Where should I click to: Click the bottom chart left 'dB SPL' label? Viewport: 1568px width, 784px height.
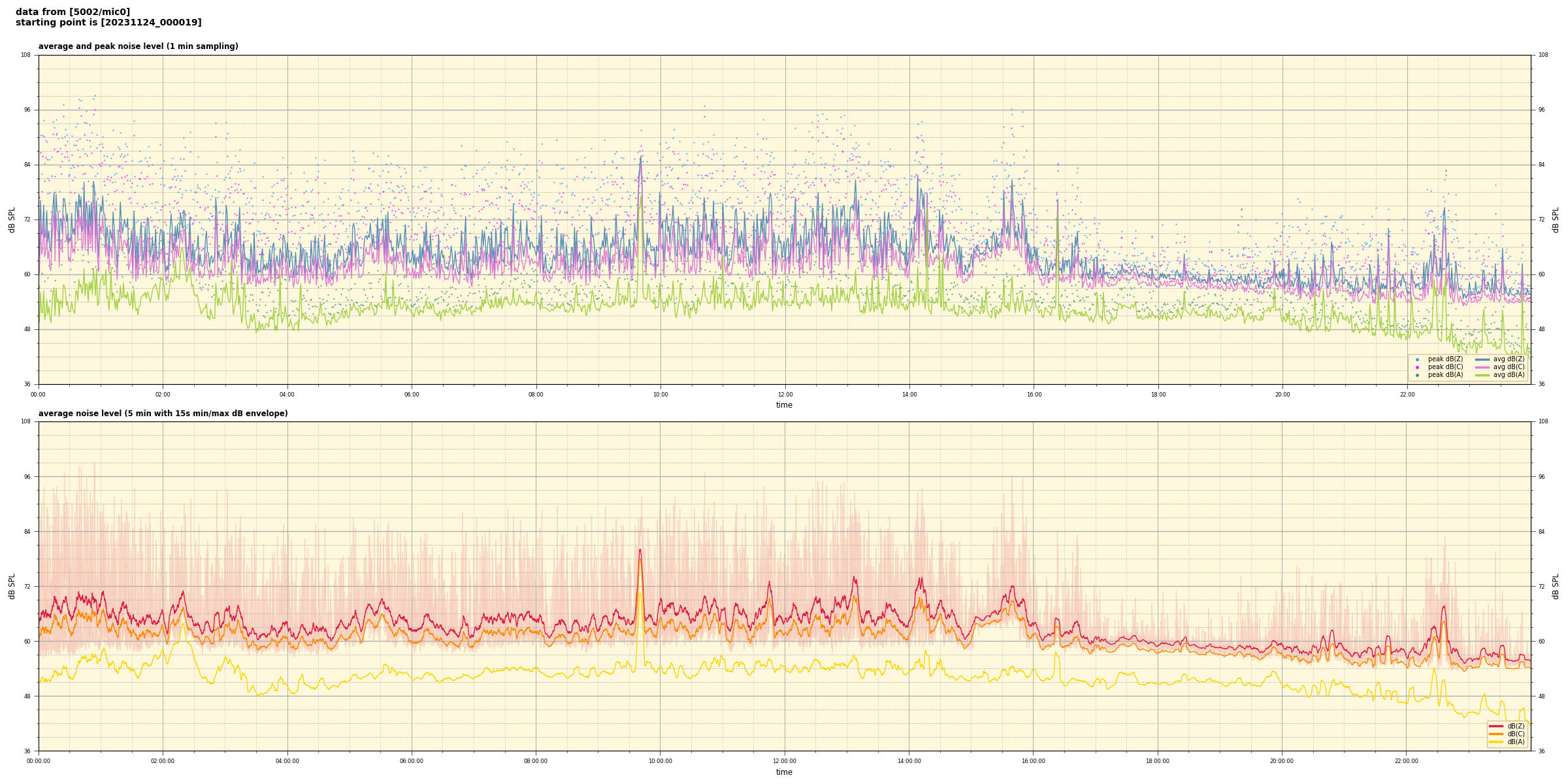point(12,586)
